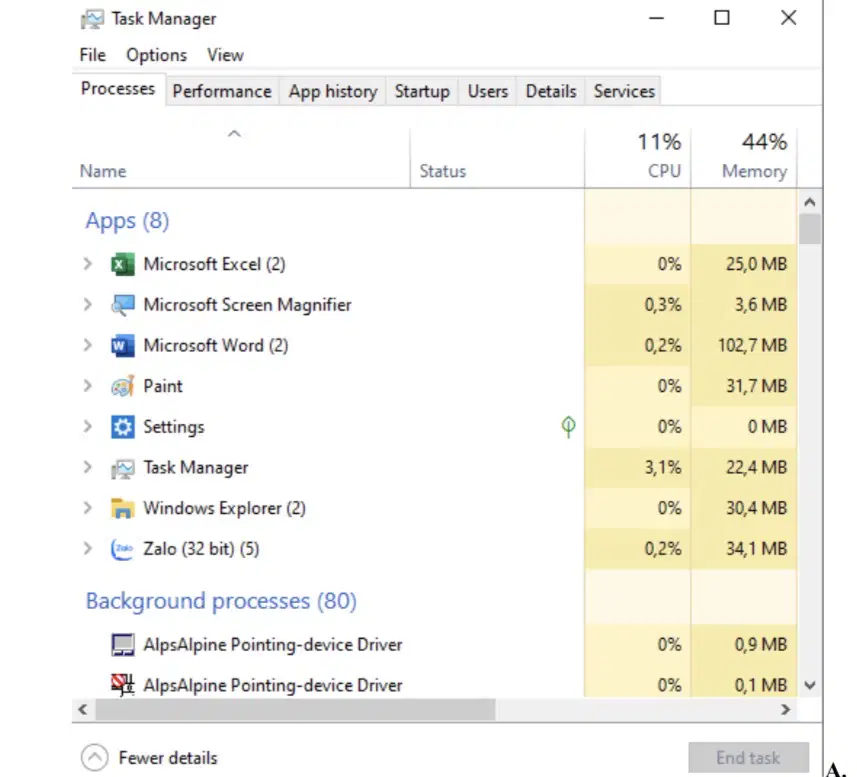The image size is (857, 777).
Task: Click the 25,0 MB memory value for Excel
Action: click(x=756, y=264)
